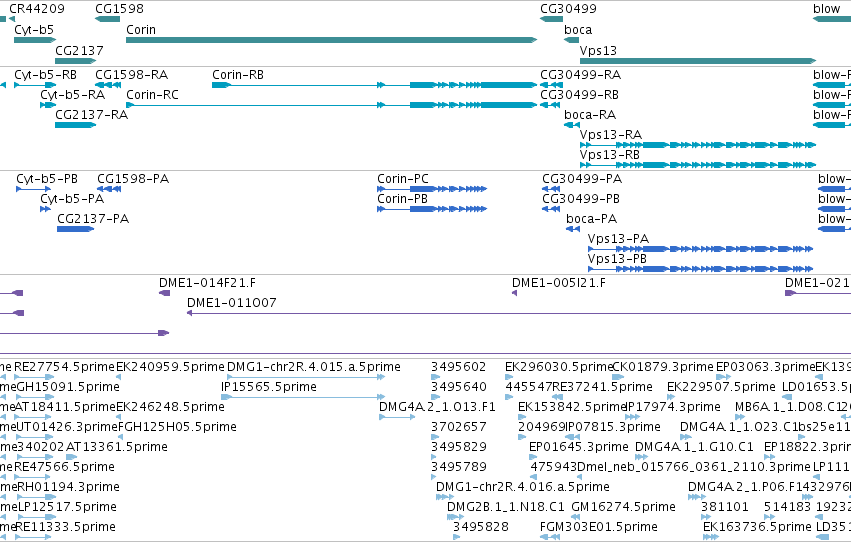The image size is (851, 542).
Task: Select the Corin-RC transcript label
Action: coord(152,95)
